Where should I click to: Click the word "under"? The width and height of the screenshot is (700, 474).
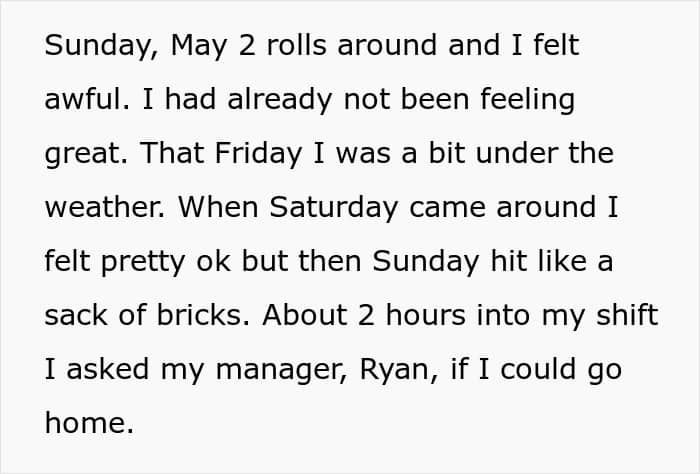click(x=516, y=153)
